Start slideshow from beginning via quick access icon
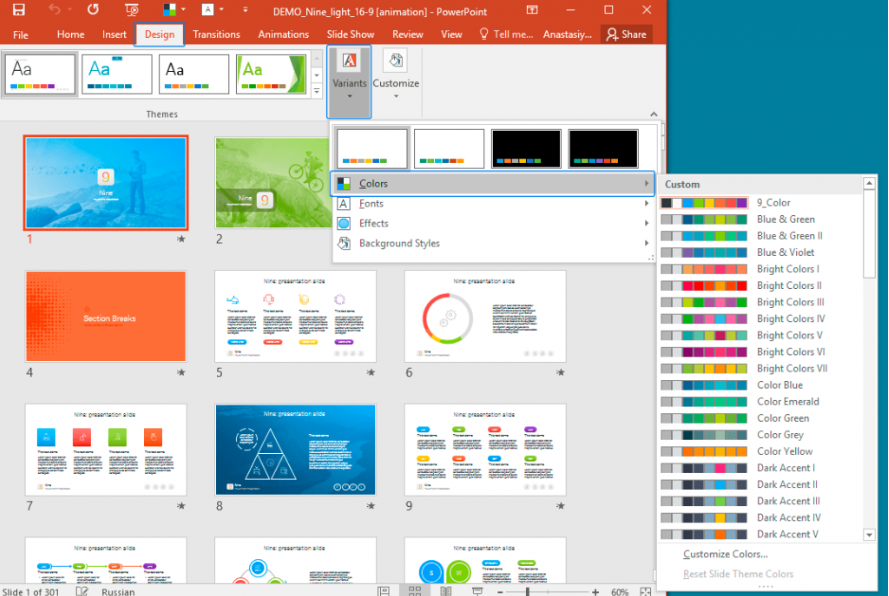 (x=132, y=9)
